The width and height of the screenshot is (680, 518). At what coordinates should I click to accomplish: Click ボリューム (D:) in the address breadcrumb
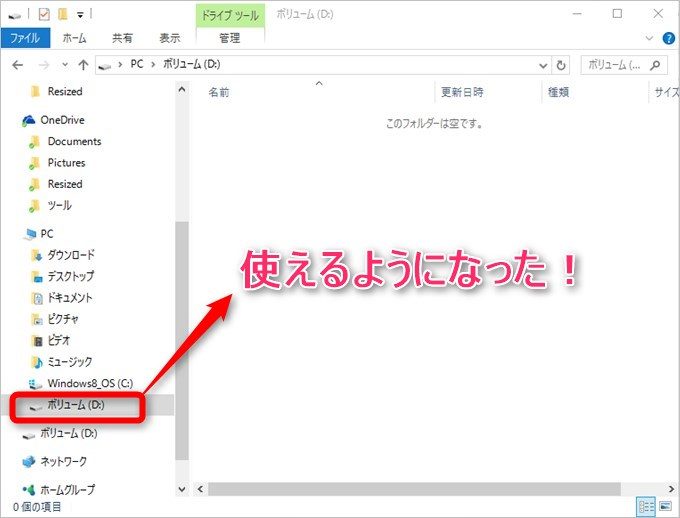192,64
